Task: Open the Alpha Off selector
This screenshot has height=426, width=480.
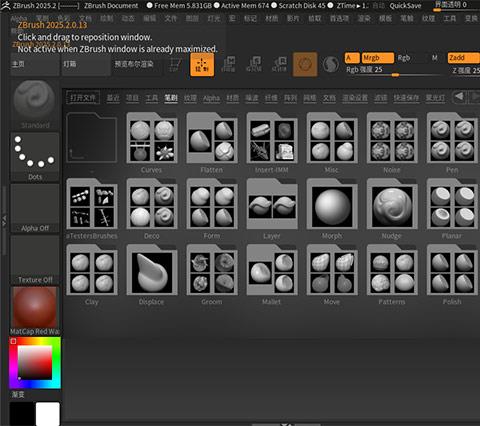Action: 35,208
